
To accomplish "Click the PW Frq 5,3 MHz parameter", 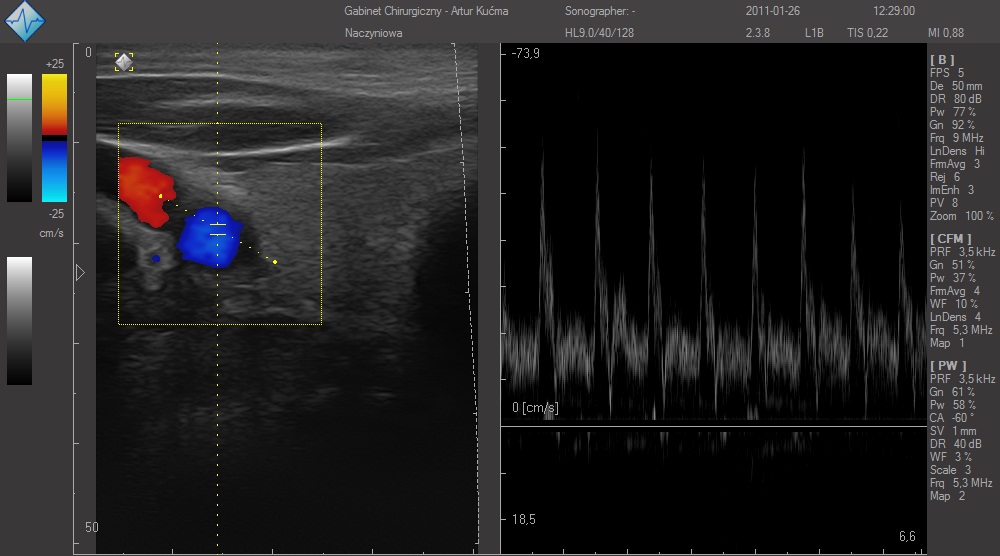I will [961, 483].
